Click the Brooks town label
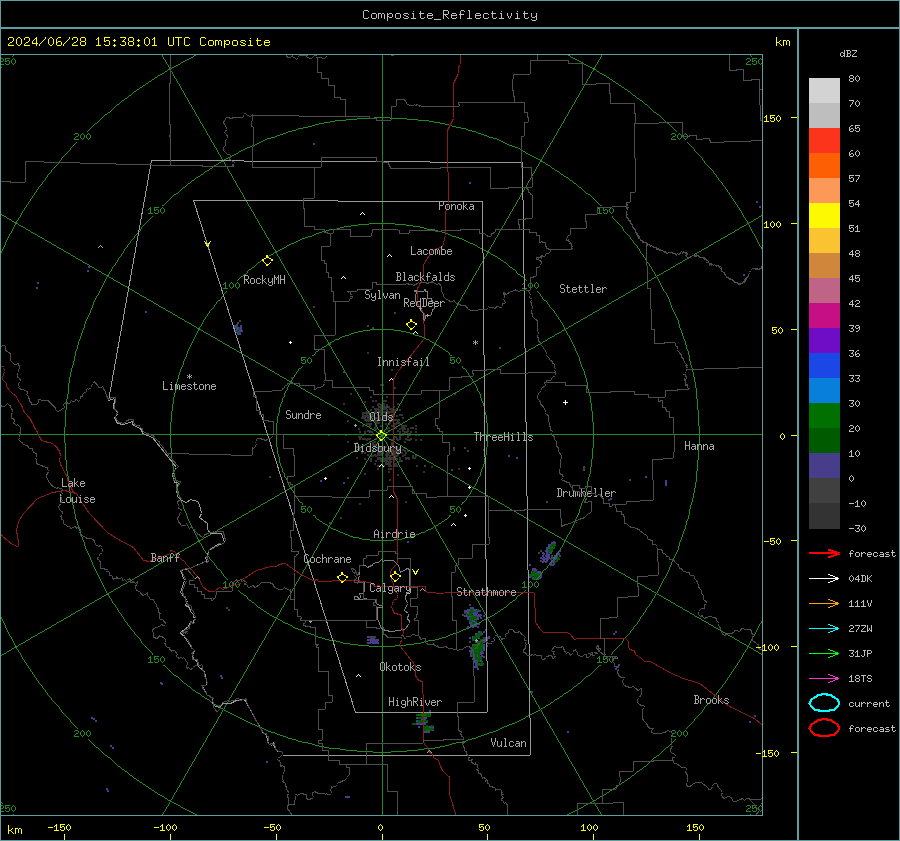Screen dimensions: 900x841 point(711,700)
